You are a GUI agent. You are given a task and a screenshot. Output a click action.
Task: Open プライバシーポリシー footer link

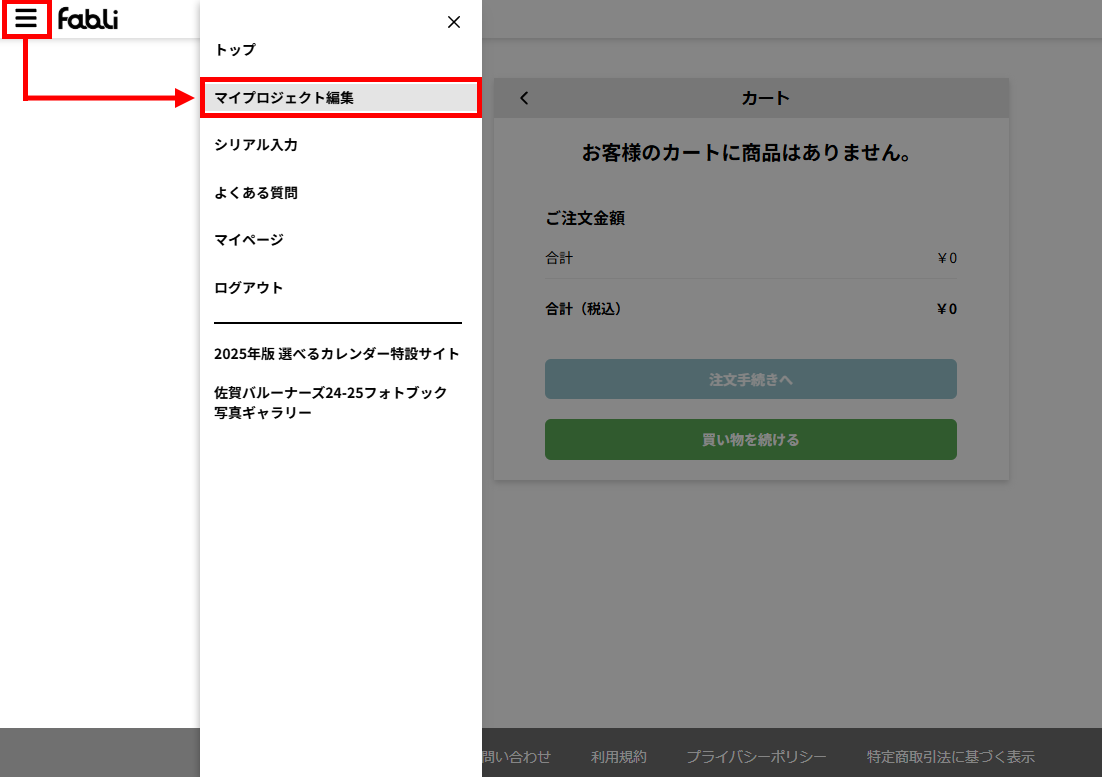click(x=756, y=757)
